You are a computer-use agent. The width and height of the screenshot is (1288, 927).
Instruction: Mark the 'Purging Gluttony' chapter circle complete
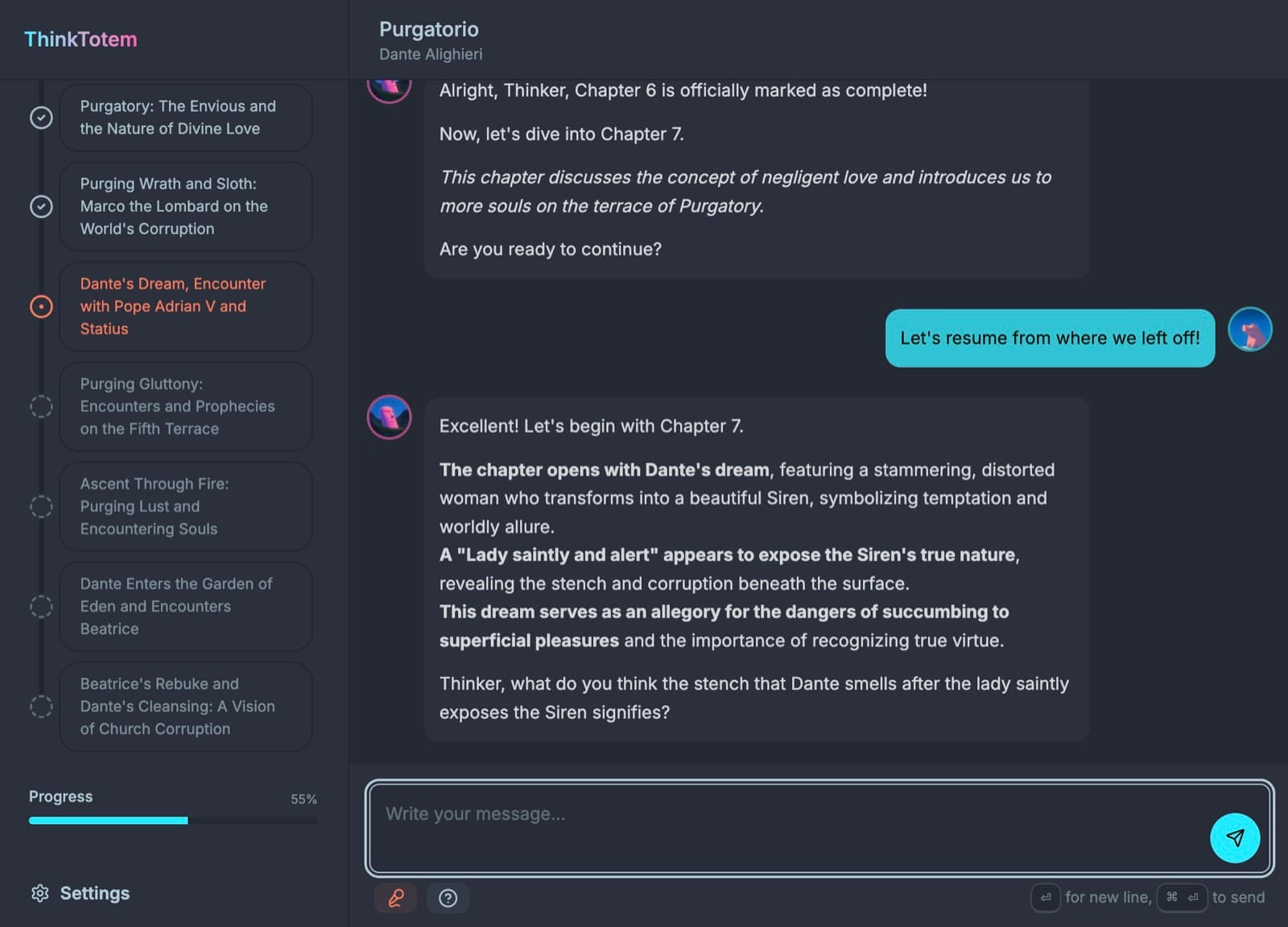[41, 406]
